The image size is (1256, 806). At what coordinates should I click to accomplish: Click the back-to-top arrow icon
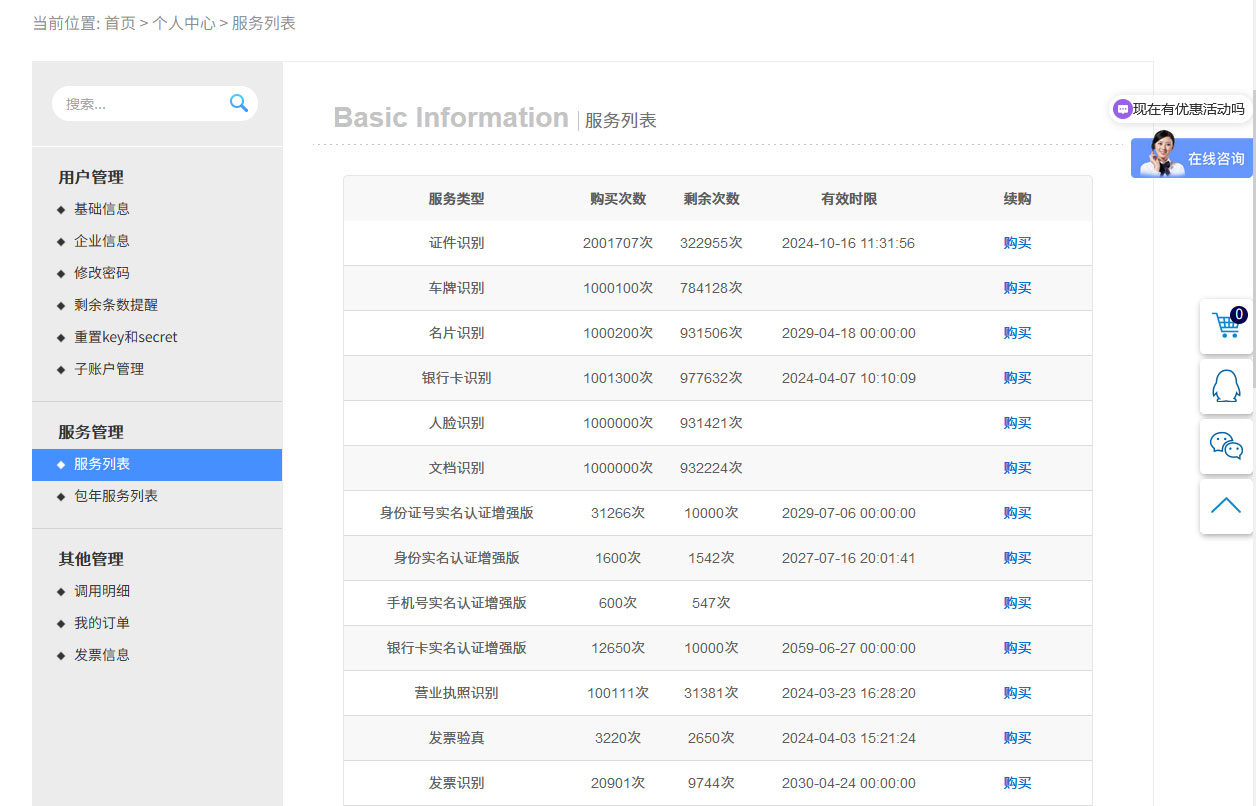[1226, 506]
